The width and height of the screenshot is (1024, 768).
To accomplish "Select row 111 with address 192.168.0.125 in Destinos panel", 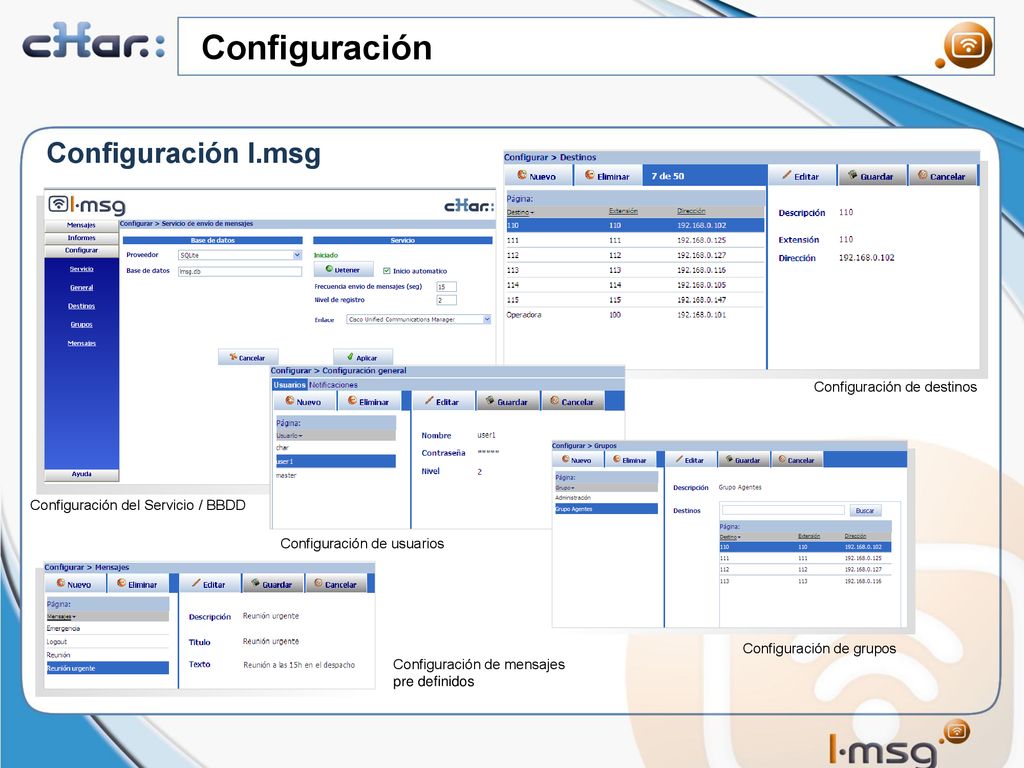I will pyautogui.click(x=635, y=240).
